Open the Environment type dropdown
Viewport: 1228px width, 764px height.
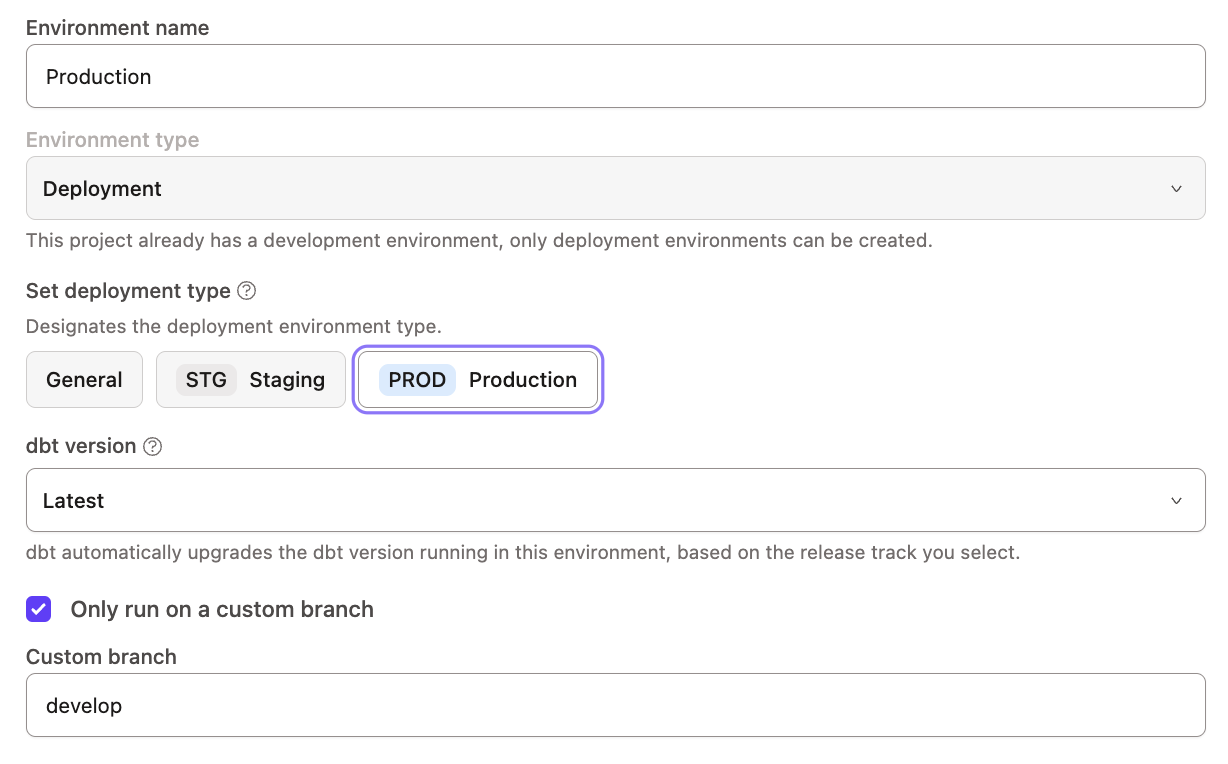[614, 188]
